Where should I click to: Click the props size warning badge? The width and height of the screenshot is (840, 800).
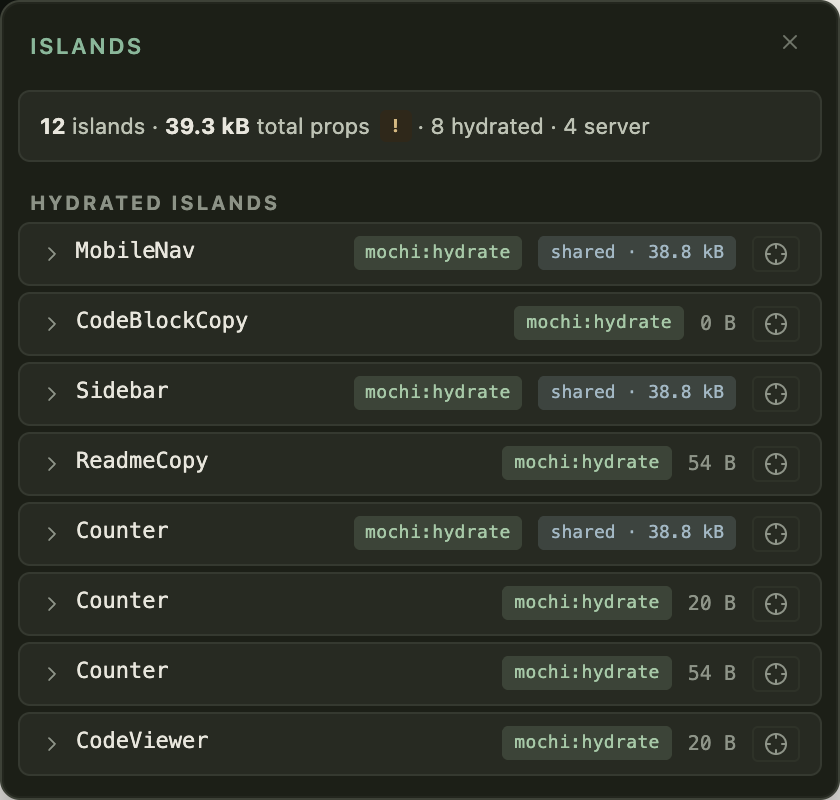click(396, 126)
